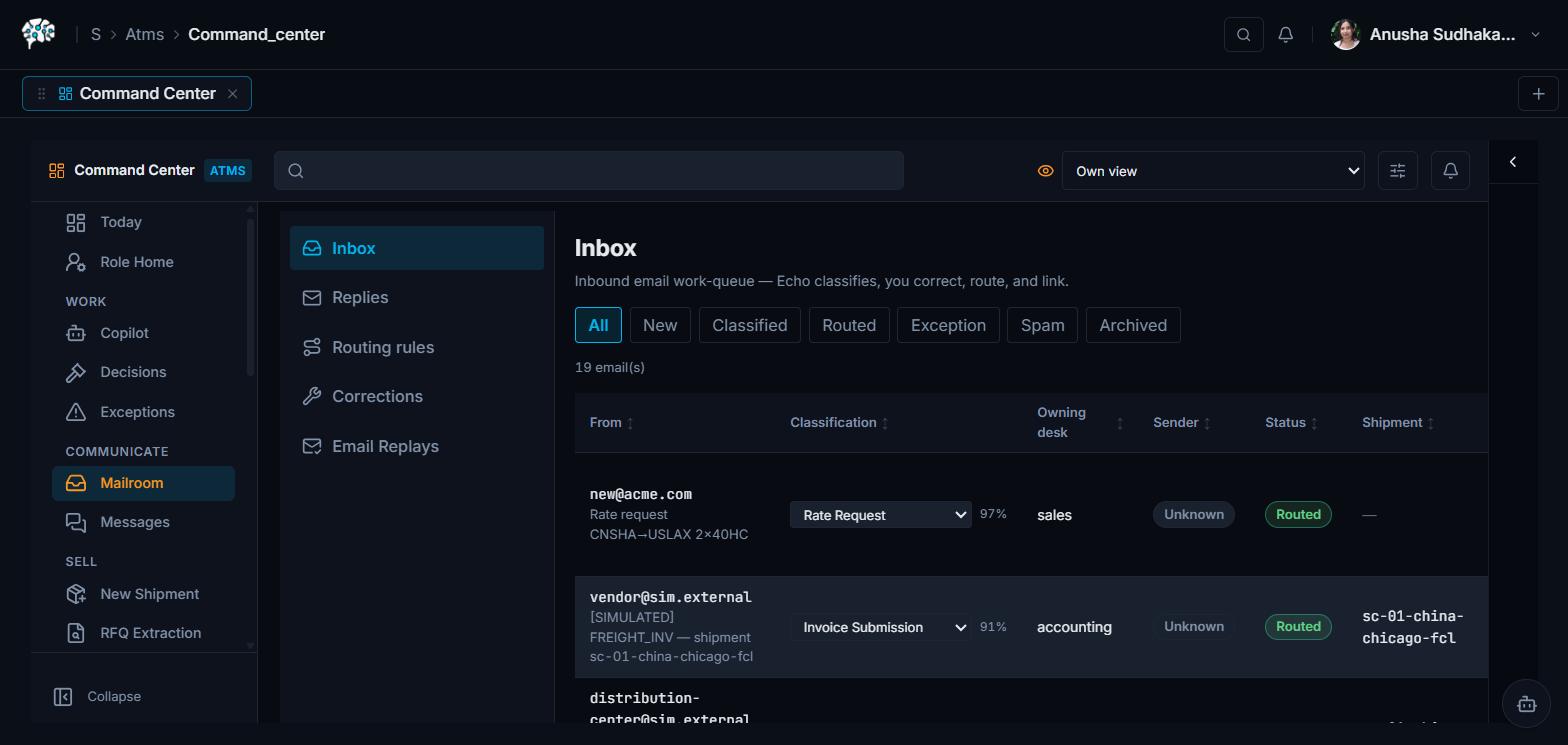The image size is (1568, 745).
Task: Filter inbox by New
Action: pyautogui.click(x=660, y=325)
